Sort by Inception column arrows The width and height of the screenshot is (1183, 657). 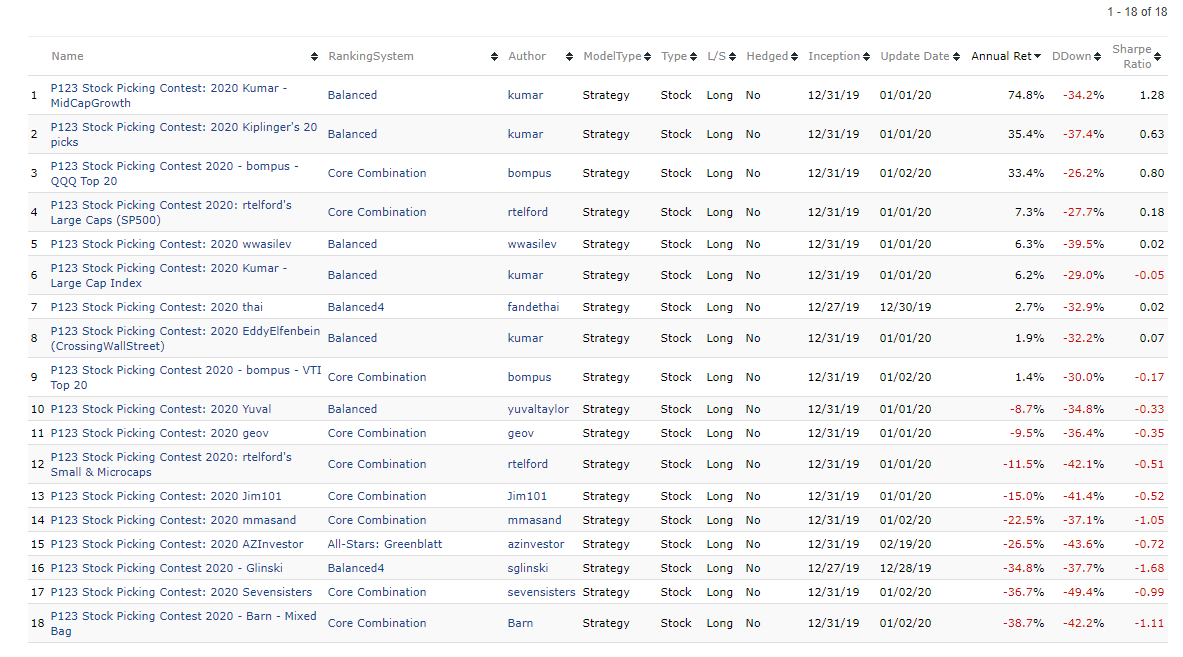(866, 57)
